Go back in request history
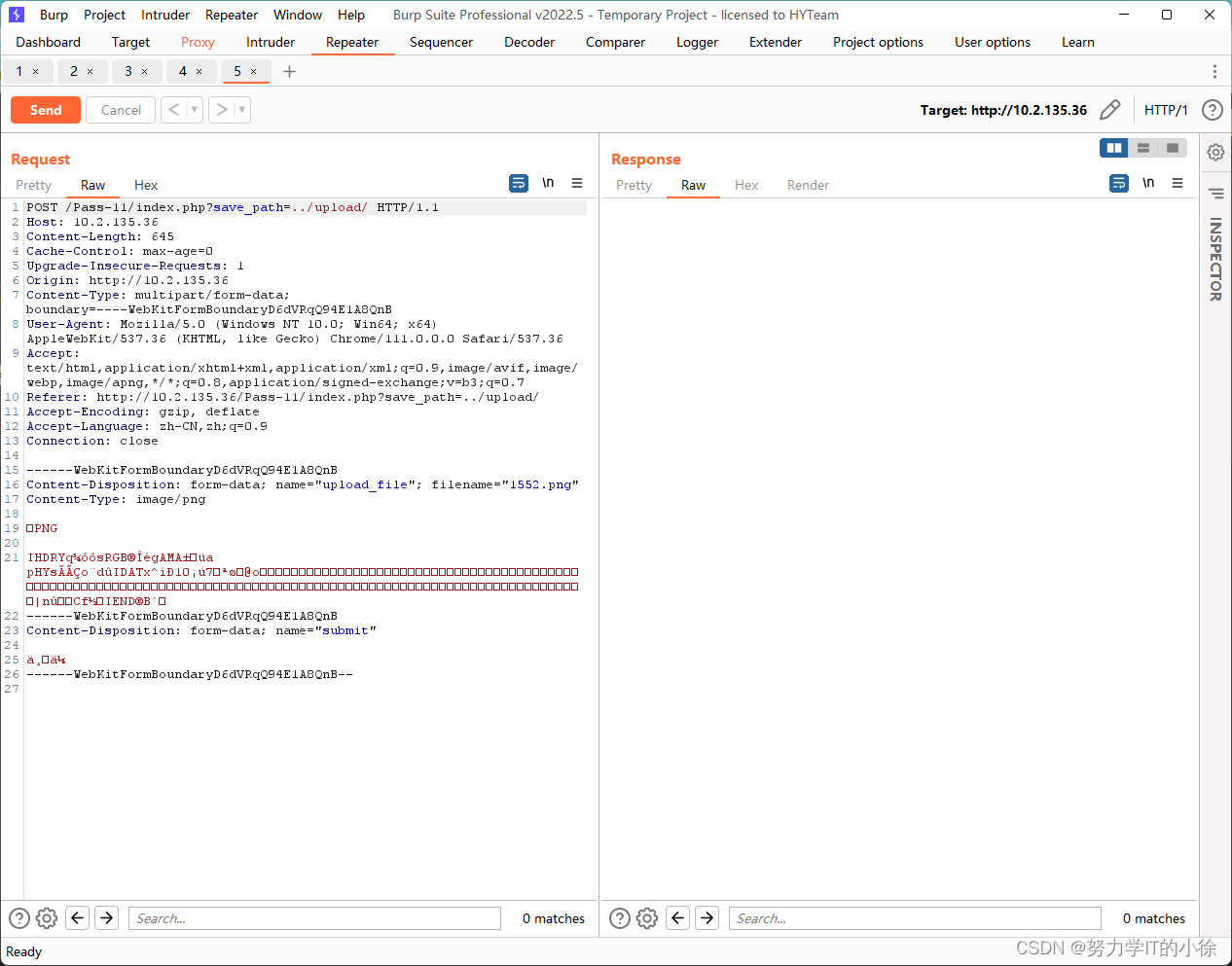The image size is (1232, 966). [173, 110]
